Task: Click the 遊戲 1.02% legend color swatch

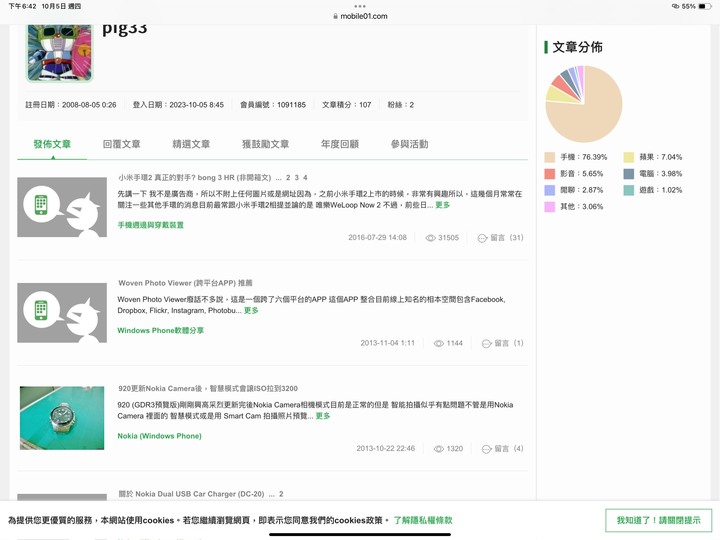Action: (x=629, y=190)
